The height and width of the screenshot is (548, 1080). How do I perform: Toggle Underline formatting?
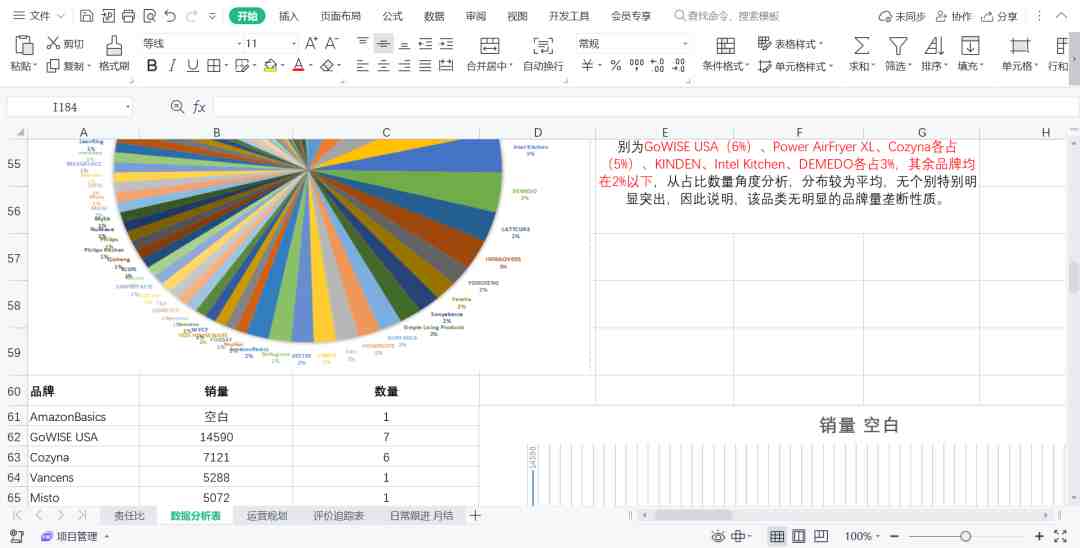coord(193,65)
